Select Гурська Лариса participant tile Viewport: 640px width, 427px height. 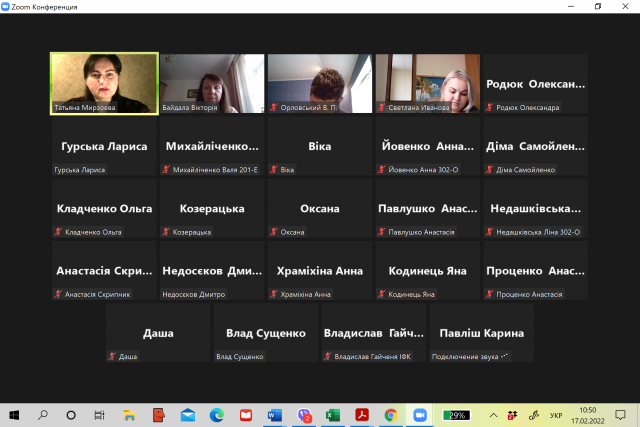coord(104,146)
